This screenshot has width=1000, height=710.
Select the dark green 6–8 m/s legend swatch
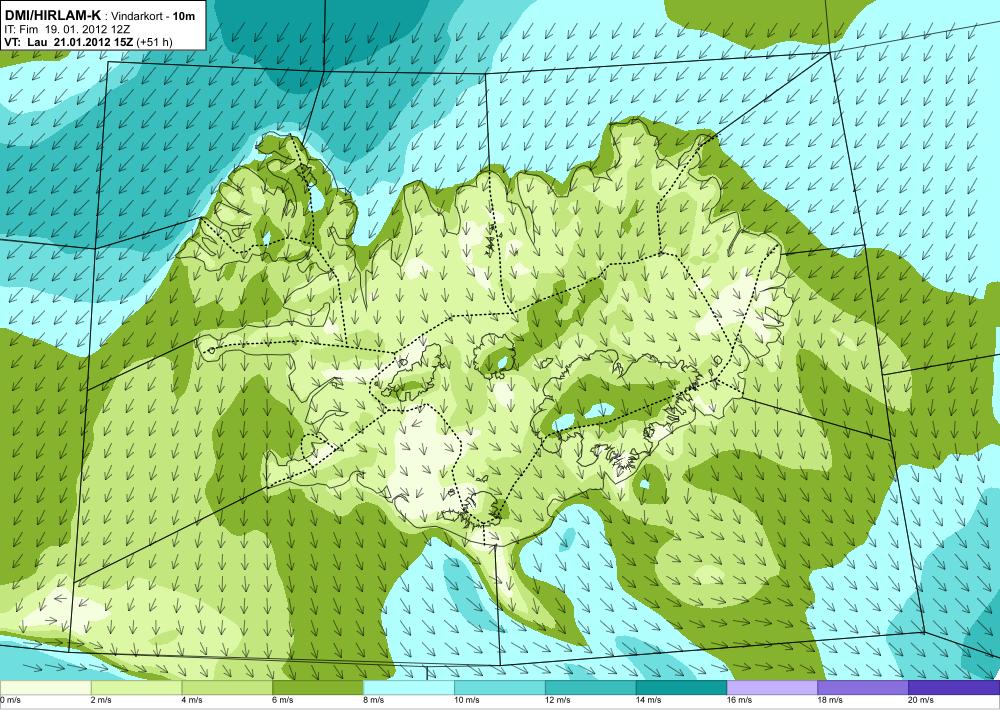click(318, 688)
